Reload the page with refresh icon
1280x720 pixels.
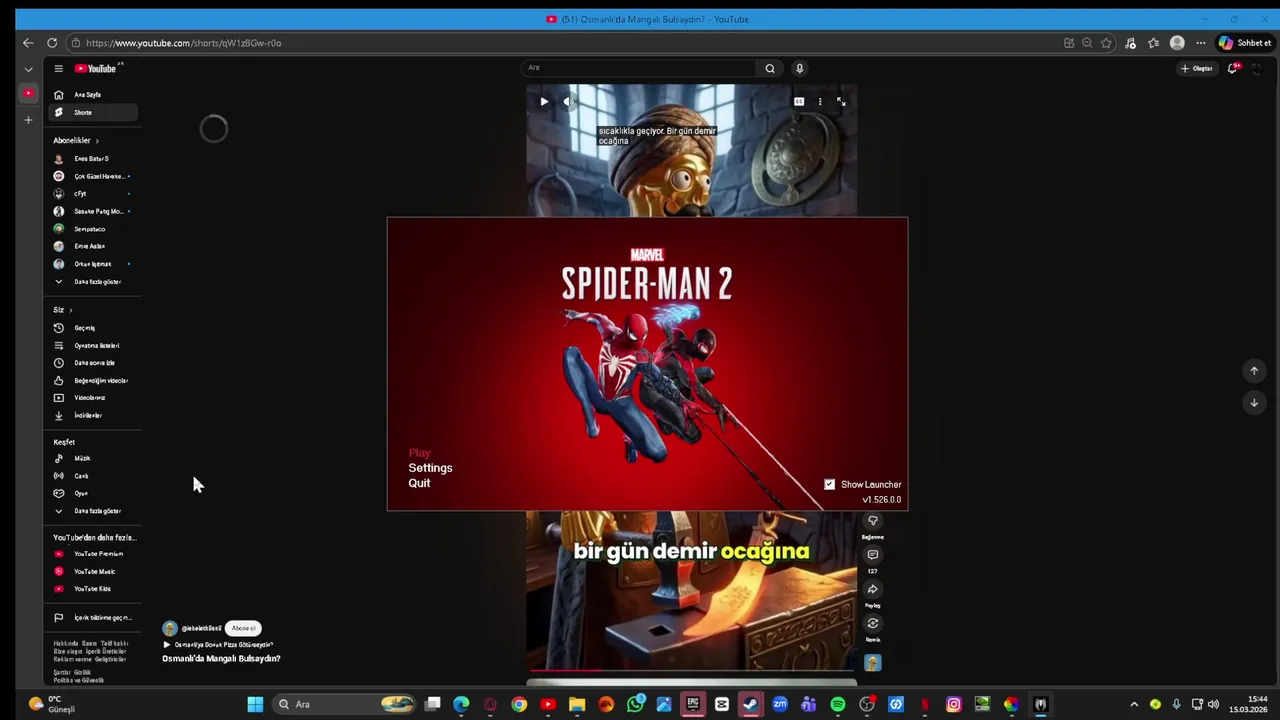pos(52,43)
